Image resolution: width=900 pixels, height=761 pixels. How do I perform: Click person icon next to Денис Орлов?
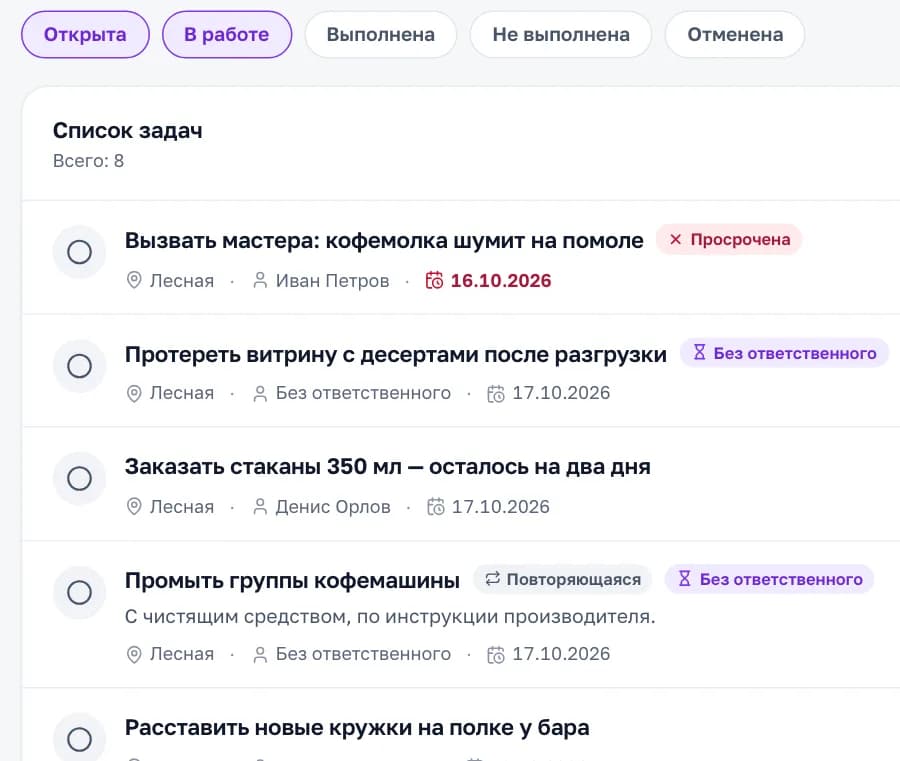pos(260,507)
